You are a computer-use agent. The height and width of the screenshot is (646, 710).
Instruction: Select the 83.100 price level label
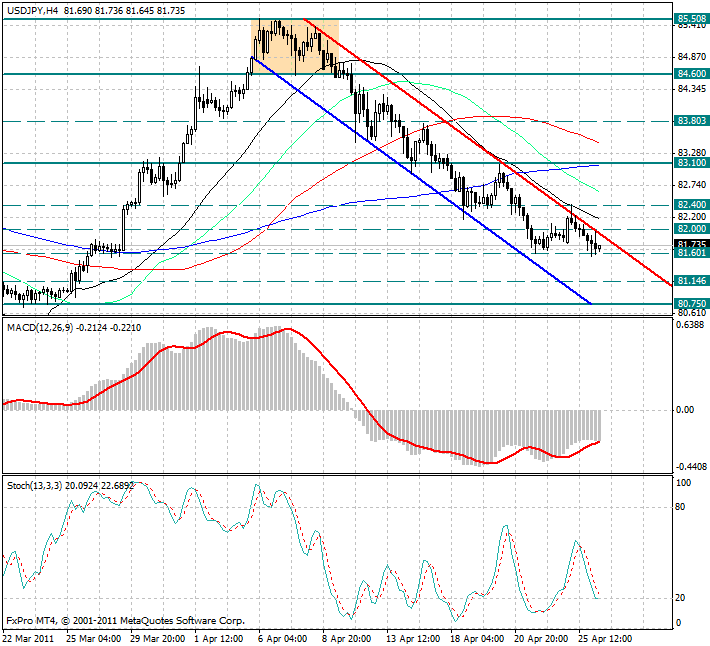691,163
